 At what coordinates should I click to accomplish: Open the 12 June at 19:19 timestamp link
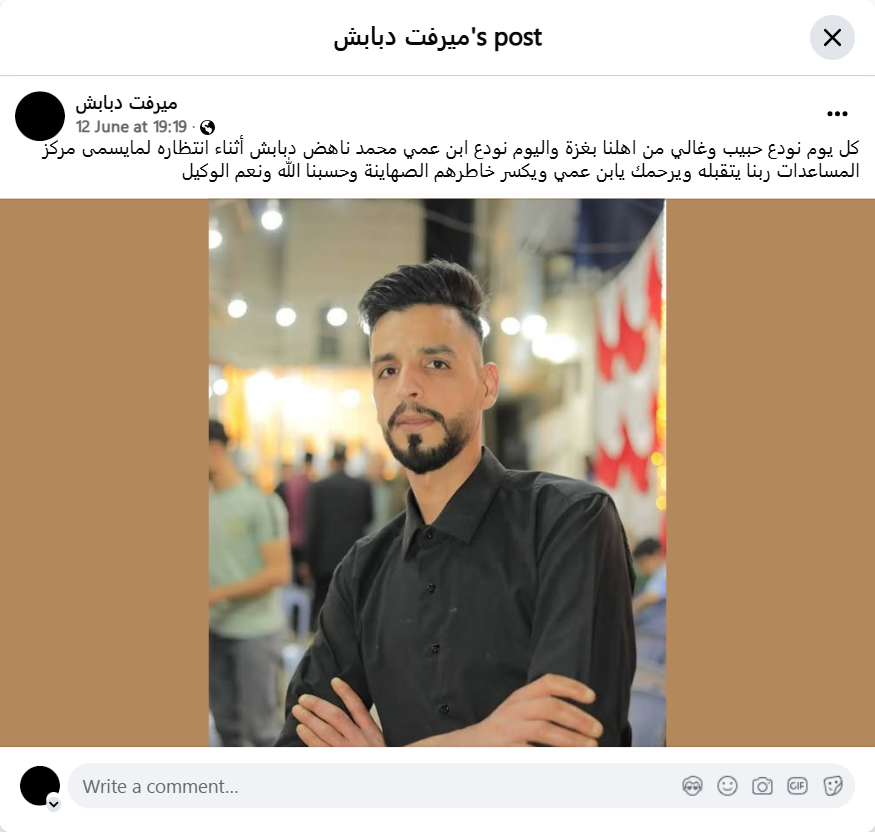point(131,127)
